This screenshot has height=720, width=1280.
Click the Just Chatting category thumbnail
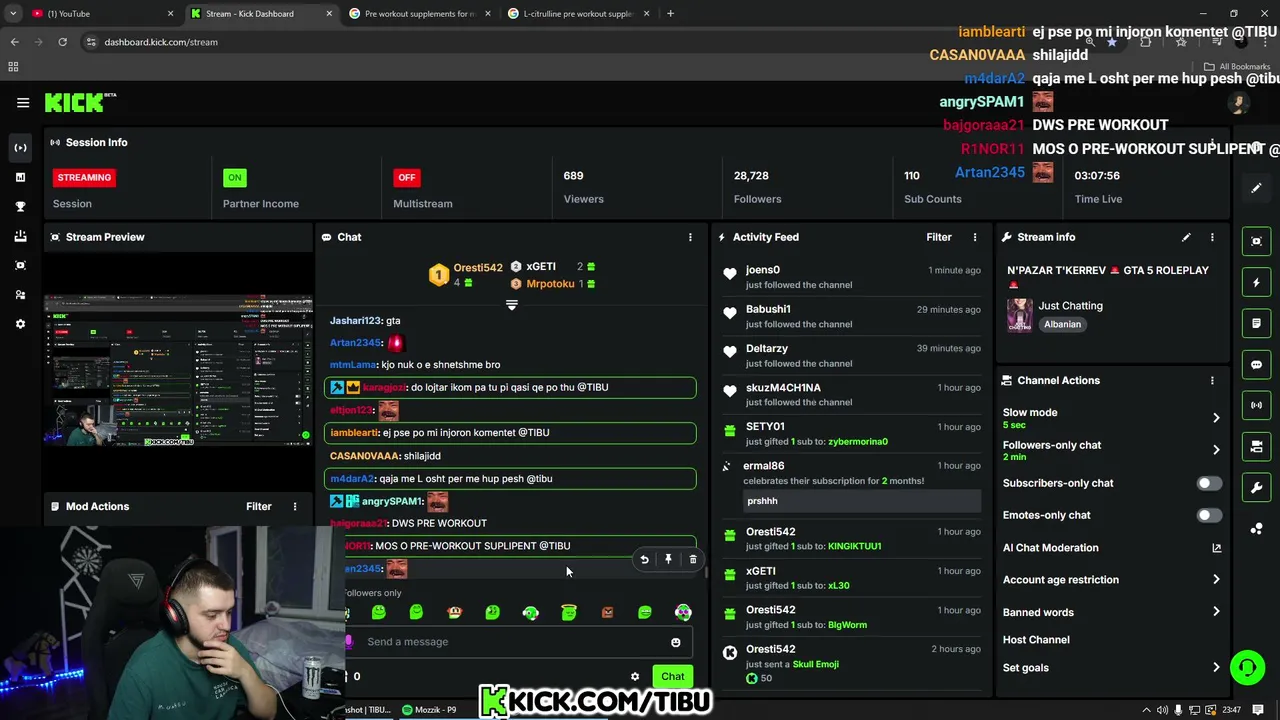1019,314
